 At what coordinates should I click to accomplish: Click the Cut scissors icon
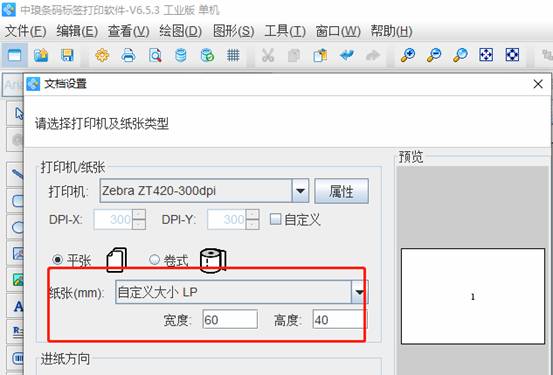pos(268,55)
